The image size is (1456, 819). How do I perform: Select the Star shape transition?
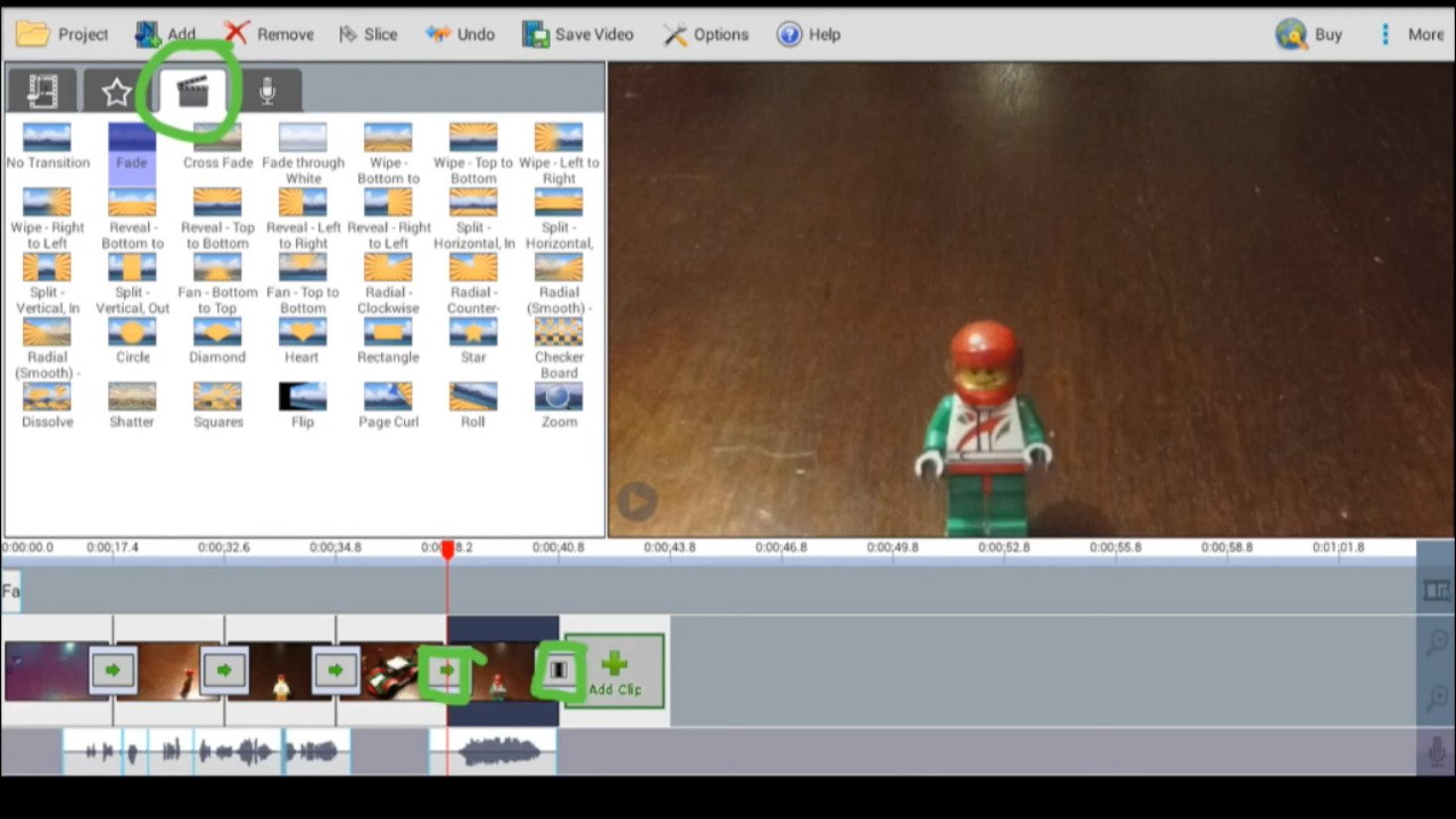(x=473, y=333)
